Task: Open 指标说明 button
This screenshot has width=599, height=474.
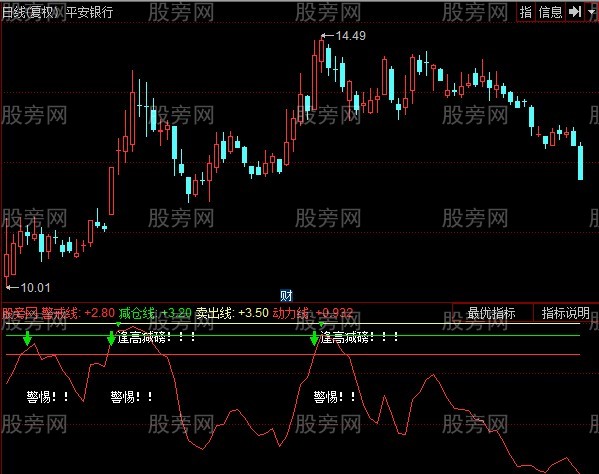Action: coord(566,313)
